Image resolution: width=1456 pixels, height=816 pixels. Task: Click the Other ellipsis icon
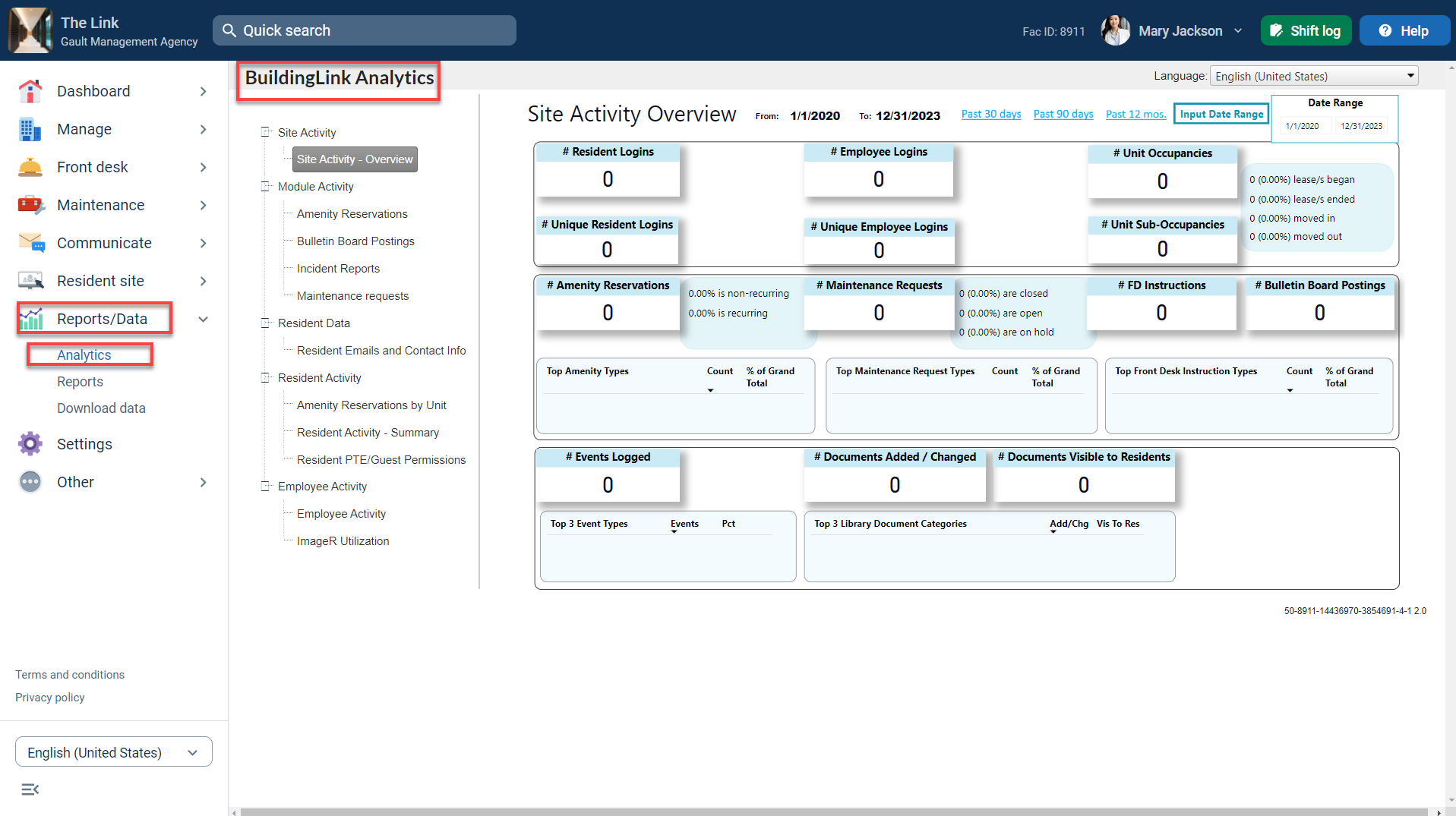tap(30, 482)
